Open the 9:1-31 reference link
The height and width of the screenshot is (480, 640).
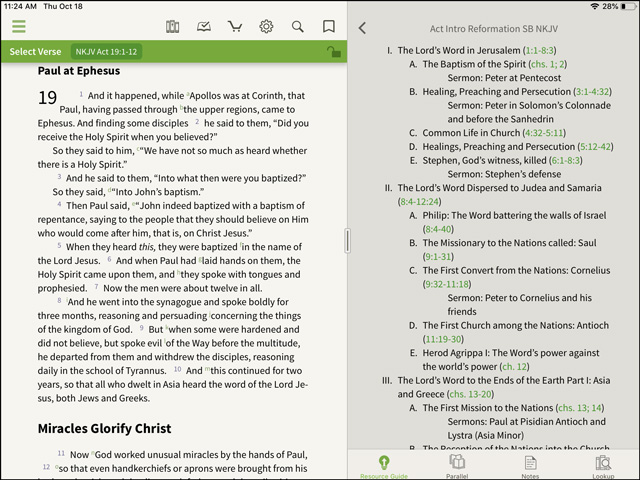pos(438,256)
